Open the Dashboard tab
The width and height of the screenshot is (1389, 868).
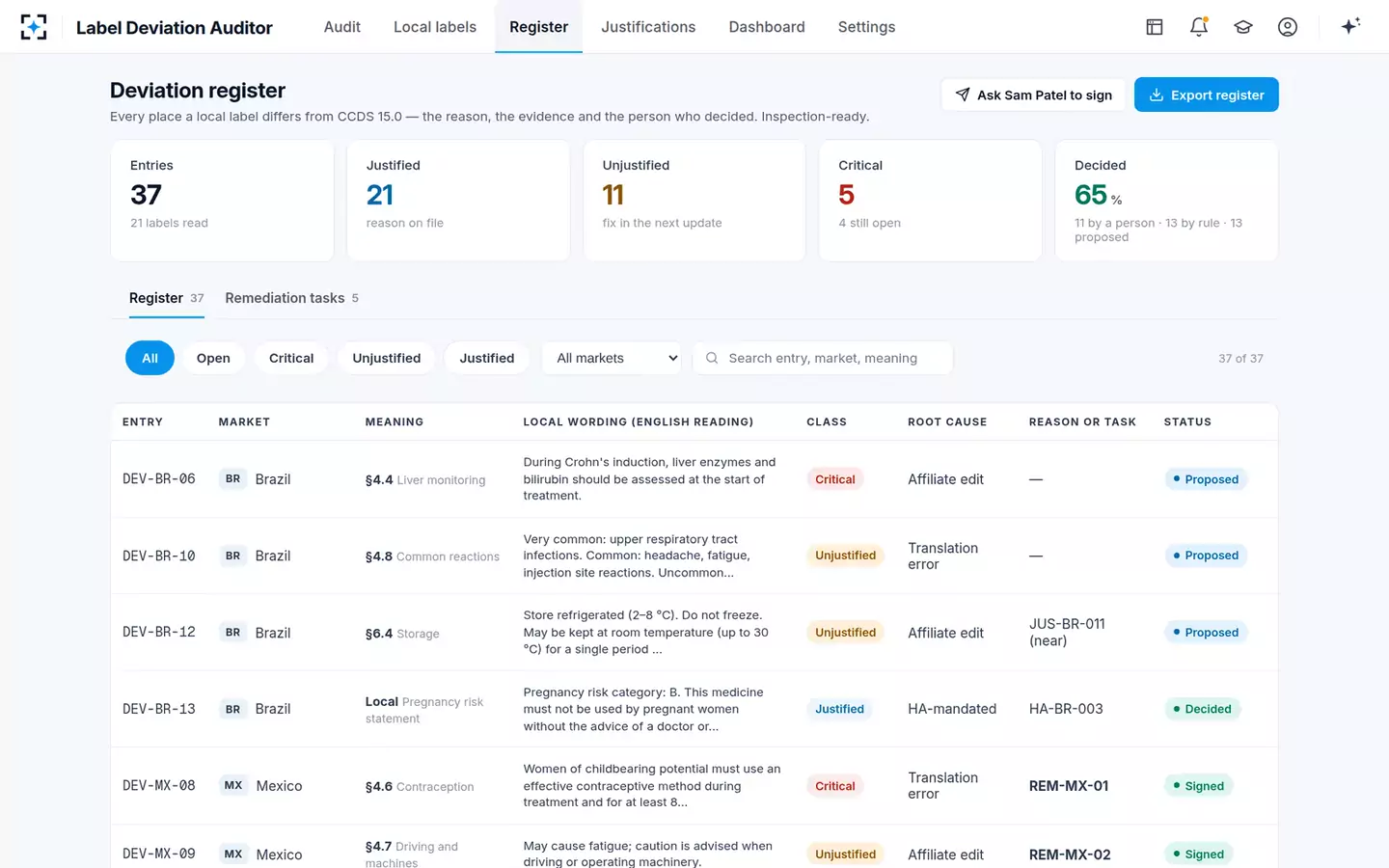(x=767, y=27)
